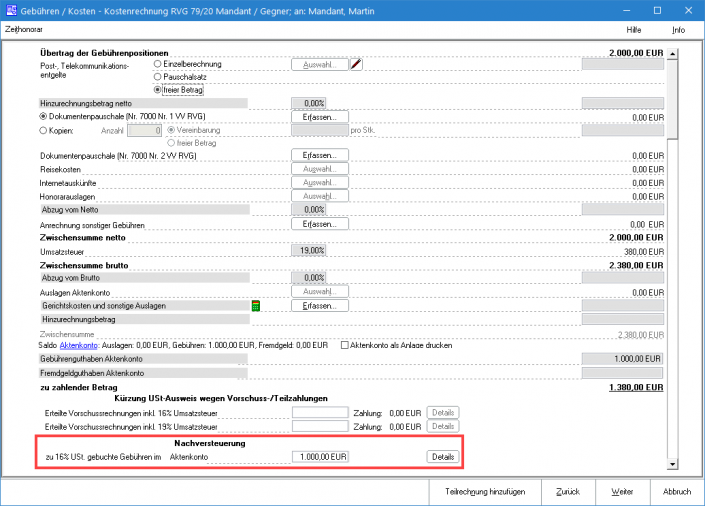Open the Zeithonorar menu

(x=24, y=30)
